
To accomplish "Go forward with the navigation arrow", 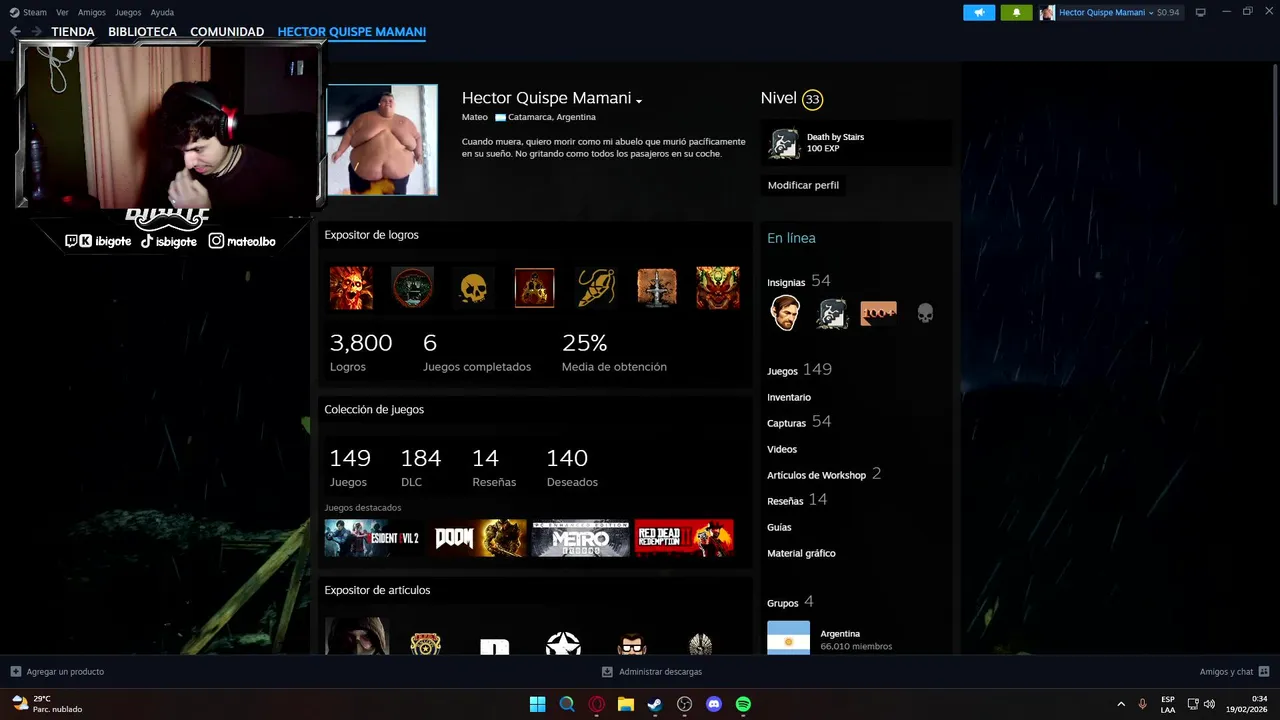I will pyautogui.click(x=36, y=32).
